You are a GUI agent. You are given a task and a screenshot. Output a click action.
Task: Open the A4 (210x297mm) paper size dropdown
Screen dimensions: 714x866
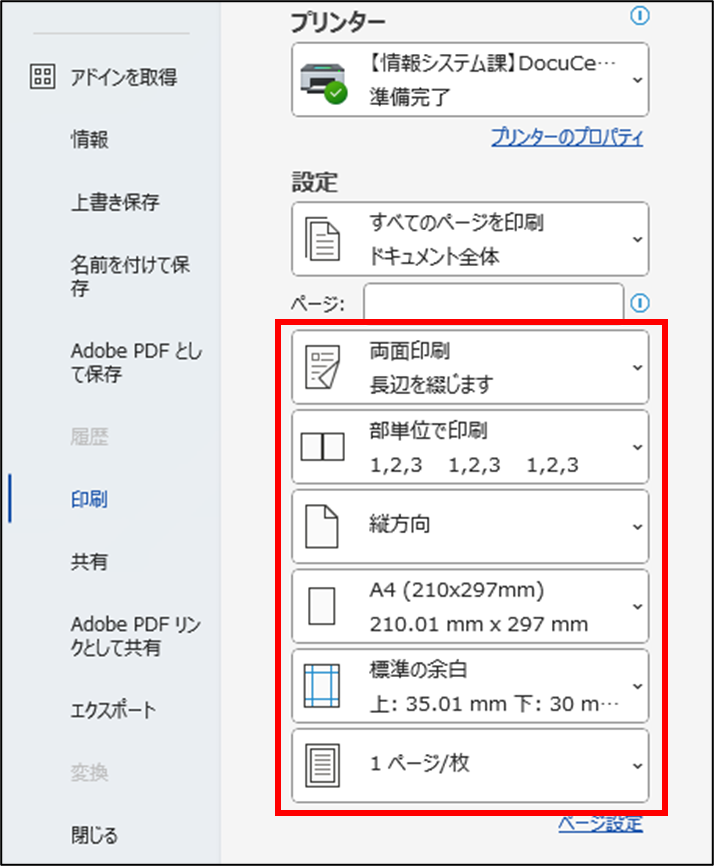pyautogui.click(x=470, y=606)
